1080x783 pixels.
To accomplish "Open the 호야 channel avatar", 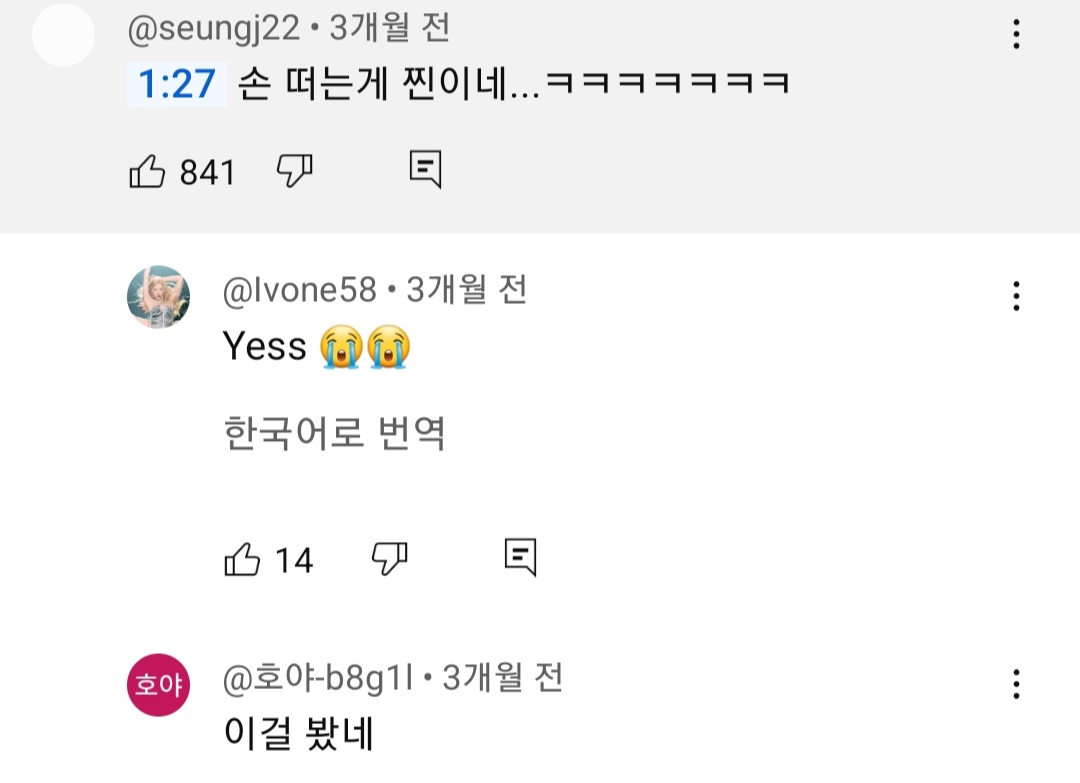I will click(x=158, y=684).
